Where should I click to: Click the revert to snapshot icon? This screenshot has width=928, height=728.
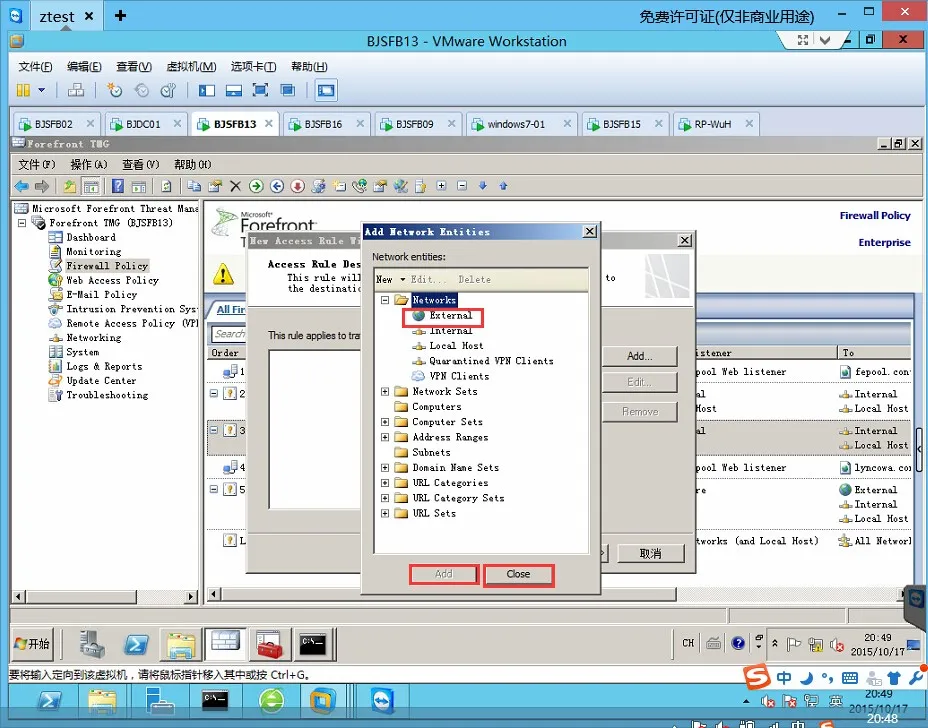click(x=142, y=90)
